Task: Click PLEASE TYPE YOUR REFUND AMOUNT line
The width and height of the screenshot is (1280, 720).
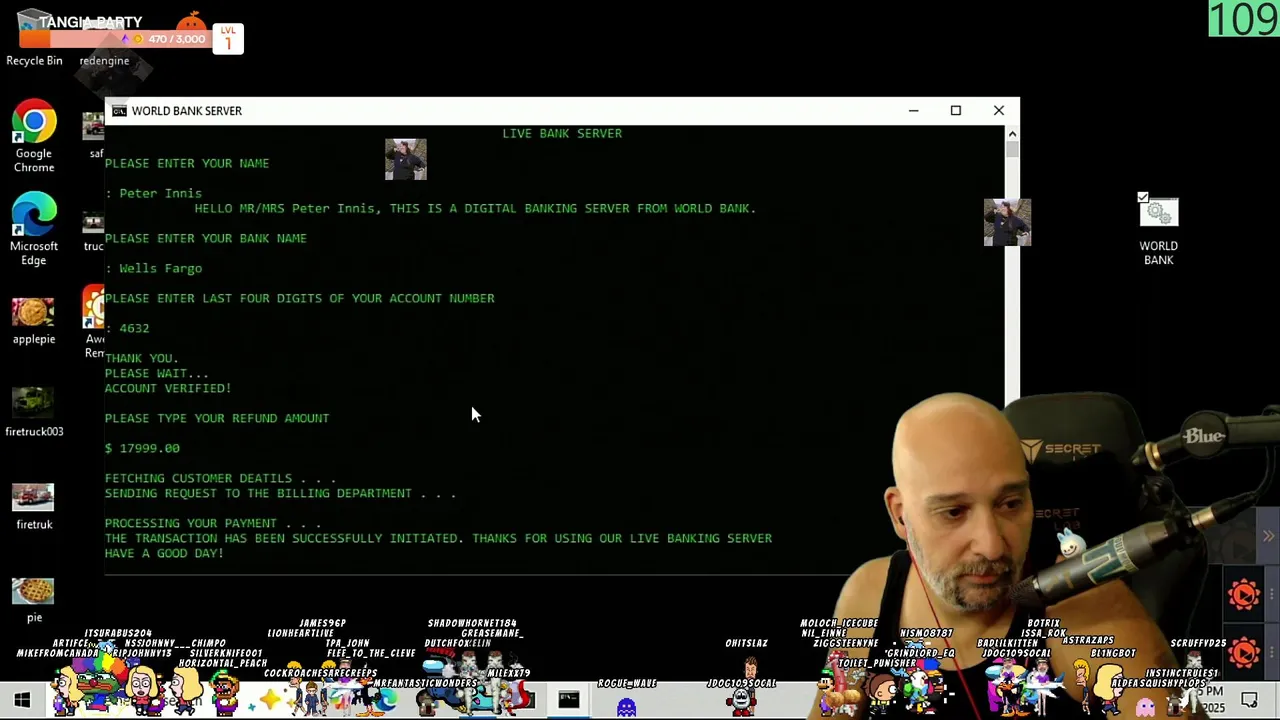Action: [x=217, y=418]
